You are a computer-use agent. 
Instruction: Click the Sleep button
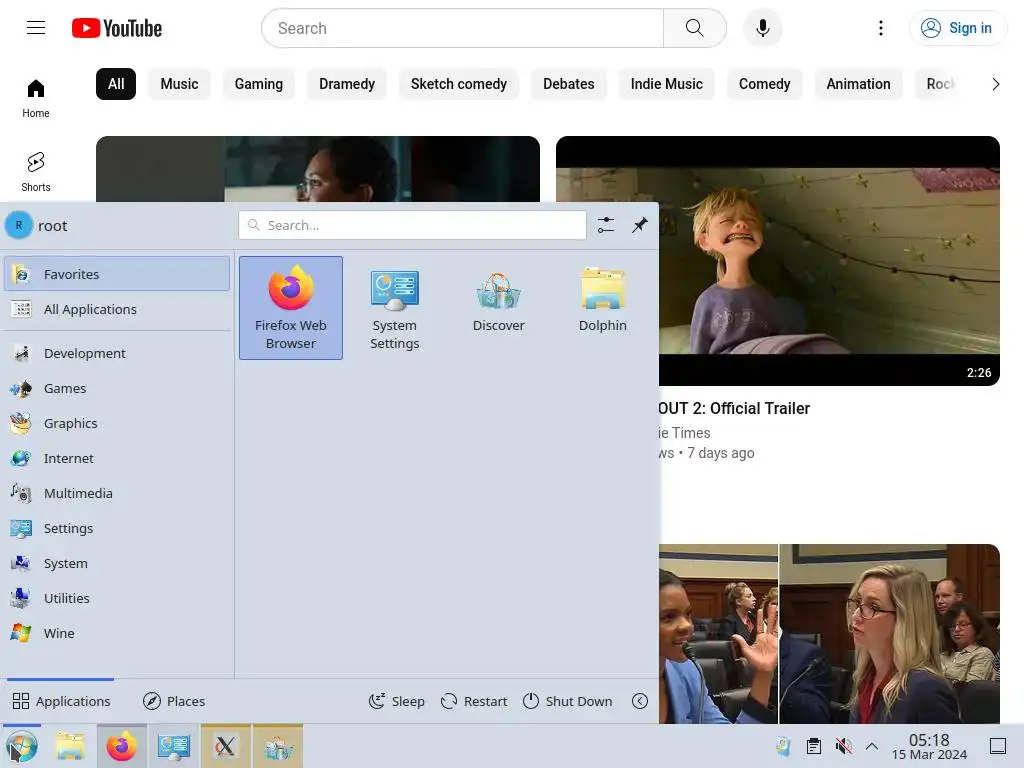pyautogui.click(x=396, y=701)
